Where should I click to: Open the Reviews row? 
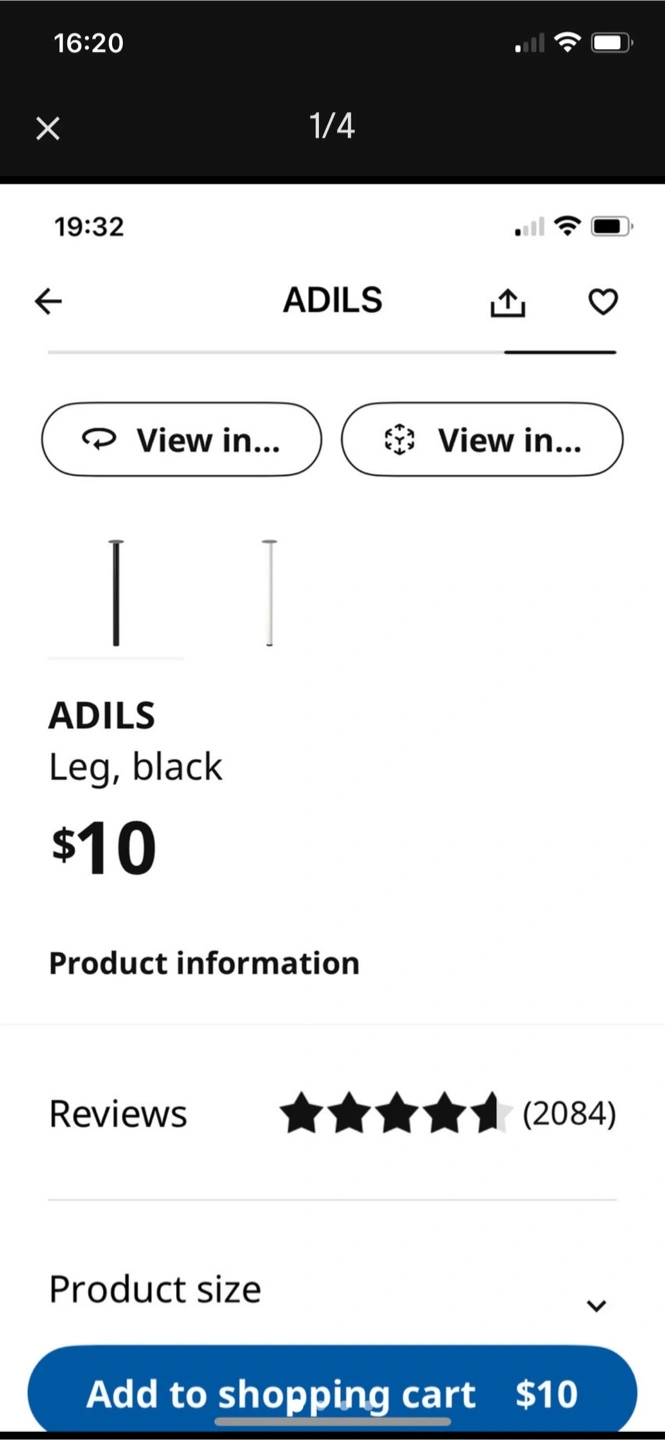point(332,1113)
